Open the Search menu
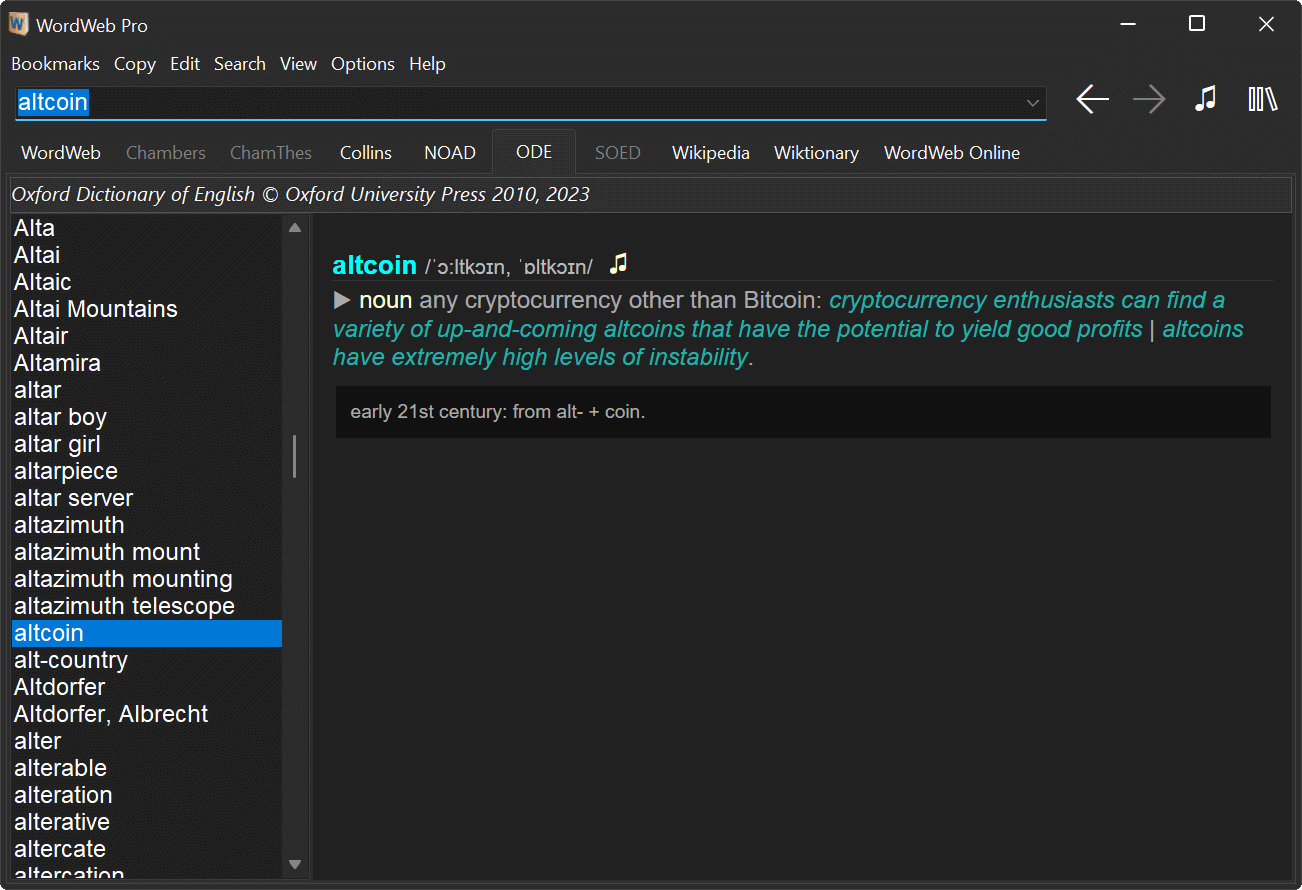The height and width of the screenshot is (890, 1302). [240, 63]
